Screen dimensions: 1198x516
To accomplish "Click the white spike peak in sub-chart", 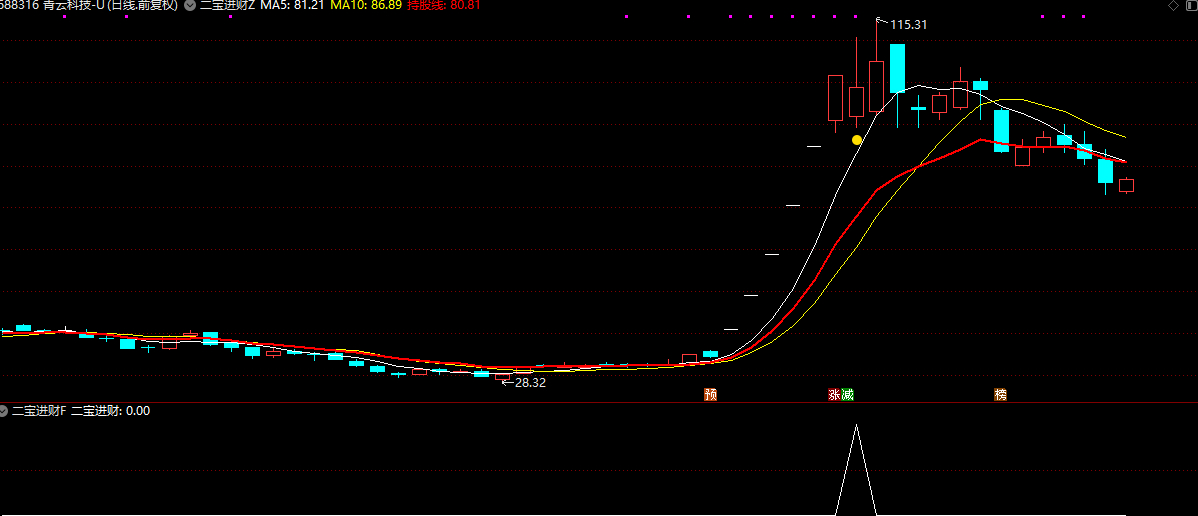I will (x=857, y=427).
